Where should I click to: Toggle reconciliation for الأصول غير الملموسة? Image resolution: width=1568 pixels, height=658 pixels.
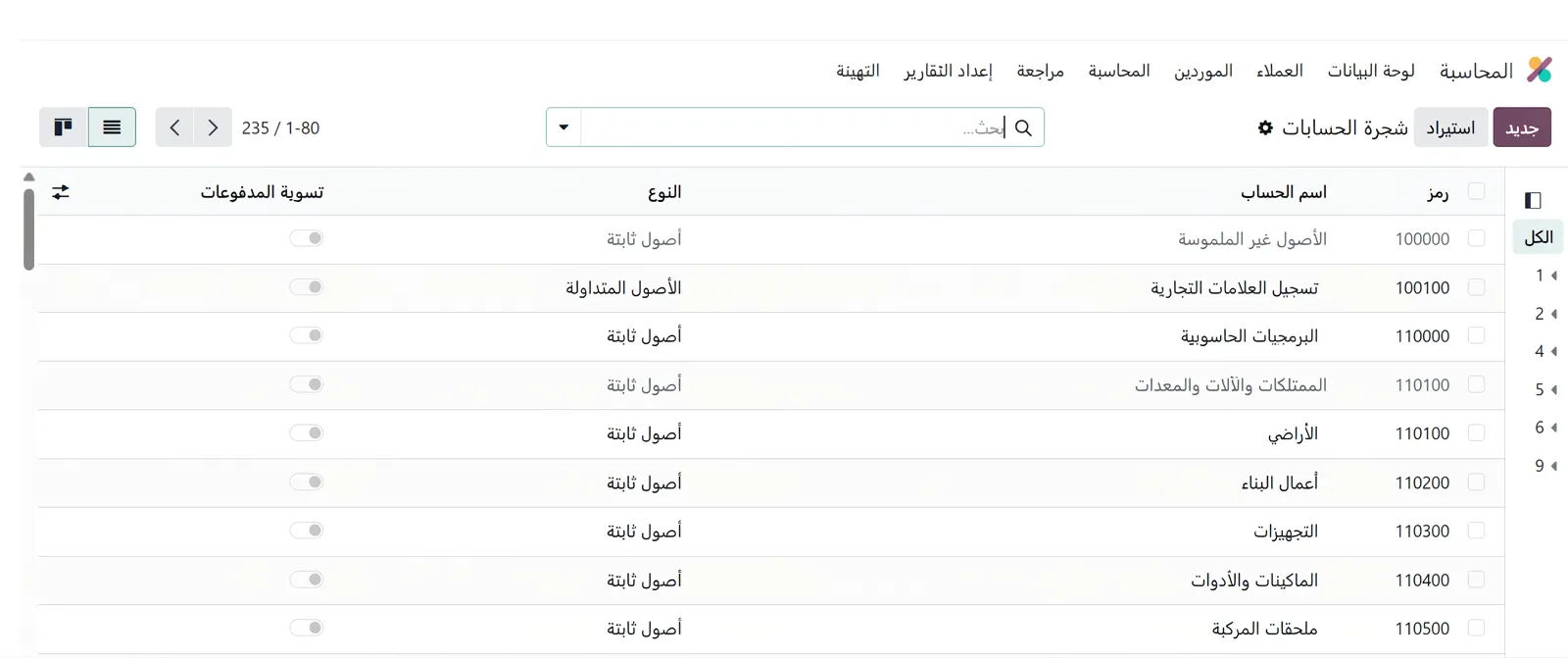(307, 238)
